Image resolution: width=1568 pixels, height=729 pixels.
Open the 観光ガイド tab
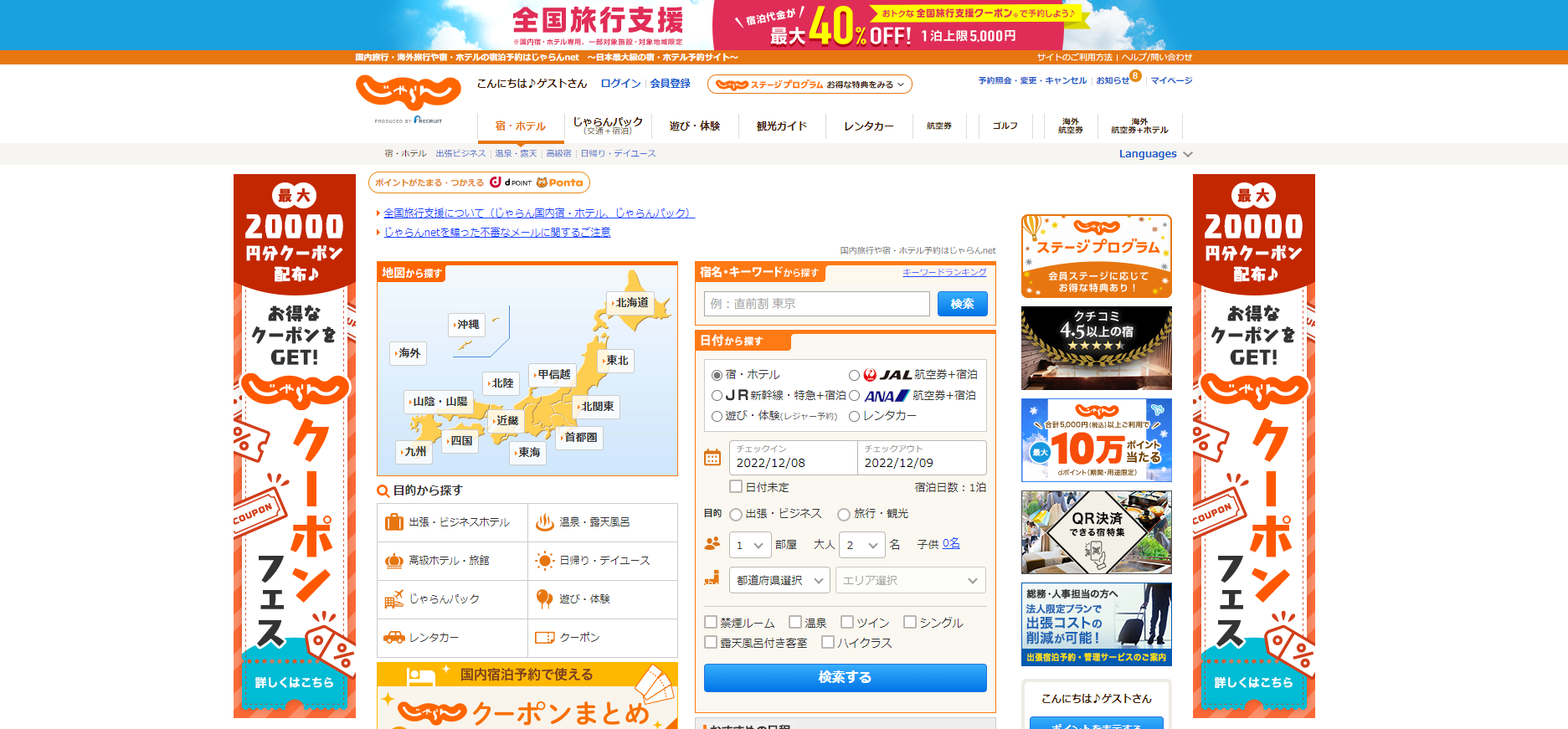[x=782, y=126]
